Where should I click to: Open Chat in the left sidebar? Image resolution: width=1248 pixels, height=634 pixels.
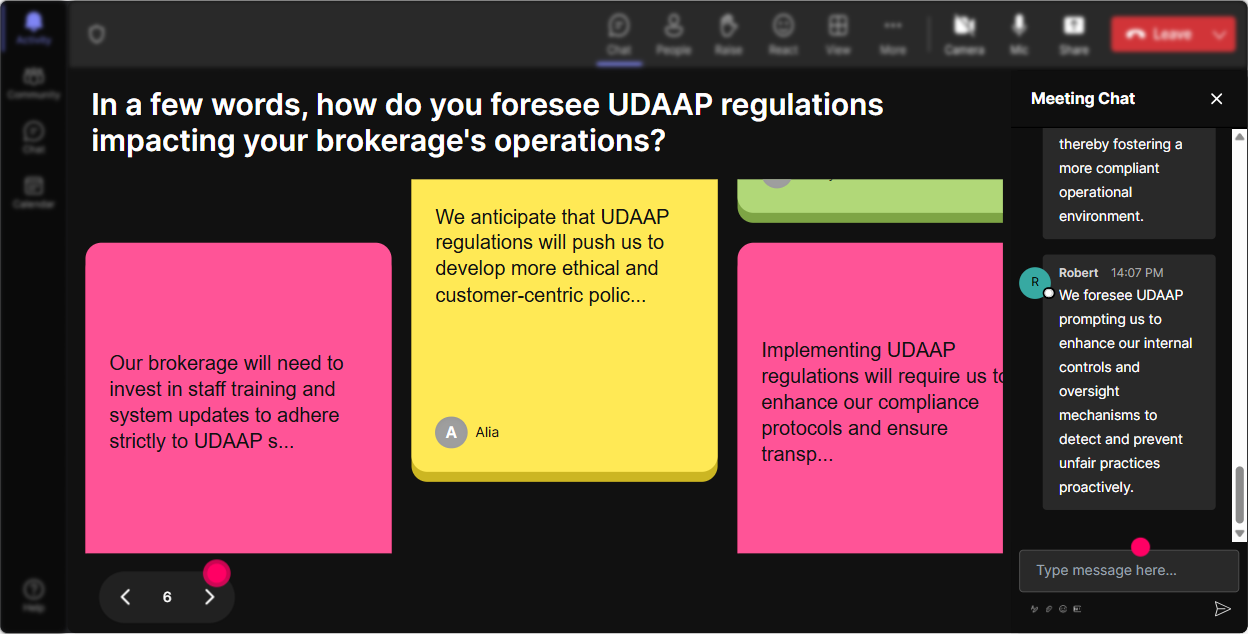[34, 138]
